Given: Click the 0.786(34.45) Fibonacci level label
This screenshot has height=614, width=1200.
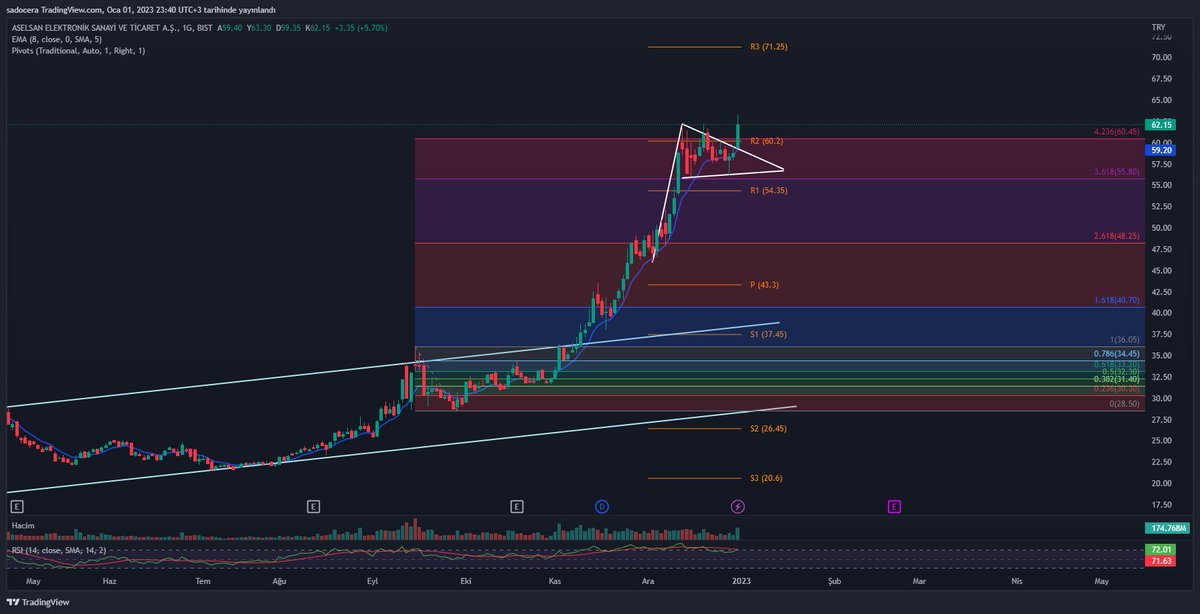Looking at the screenshot, I should tap(1116, 353).
